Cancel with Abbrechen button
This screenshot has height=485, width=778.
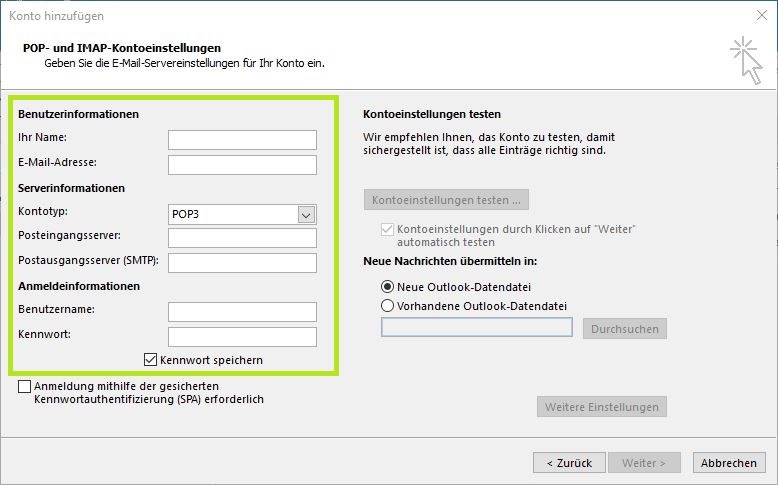click(729, 463)
